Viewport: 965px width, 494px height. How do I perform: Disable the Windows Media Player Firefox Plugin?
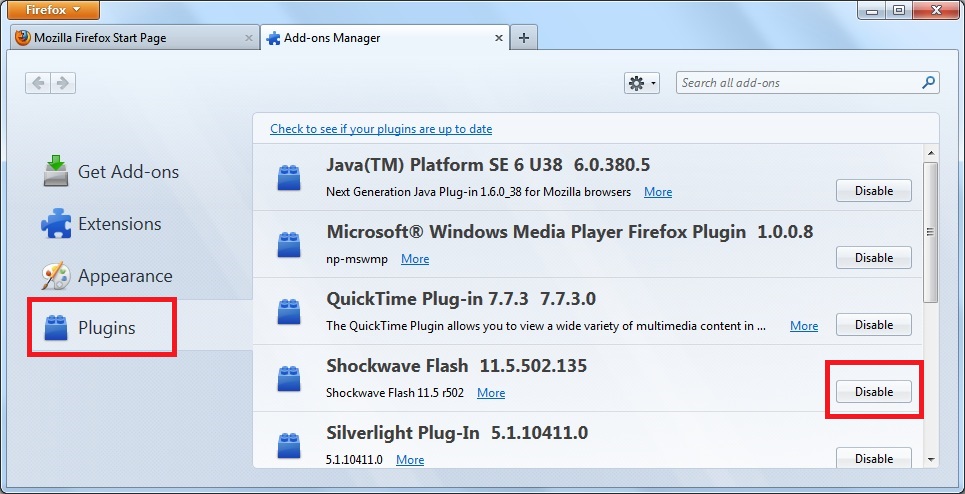pyautogui.click(x=873, y=258)
